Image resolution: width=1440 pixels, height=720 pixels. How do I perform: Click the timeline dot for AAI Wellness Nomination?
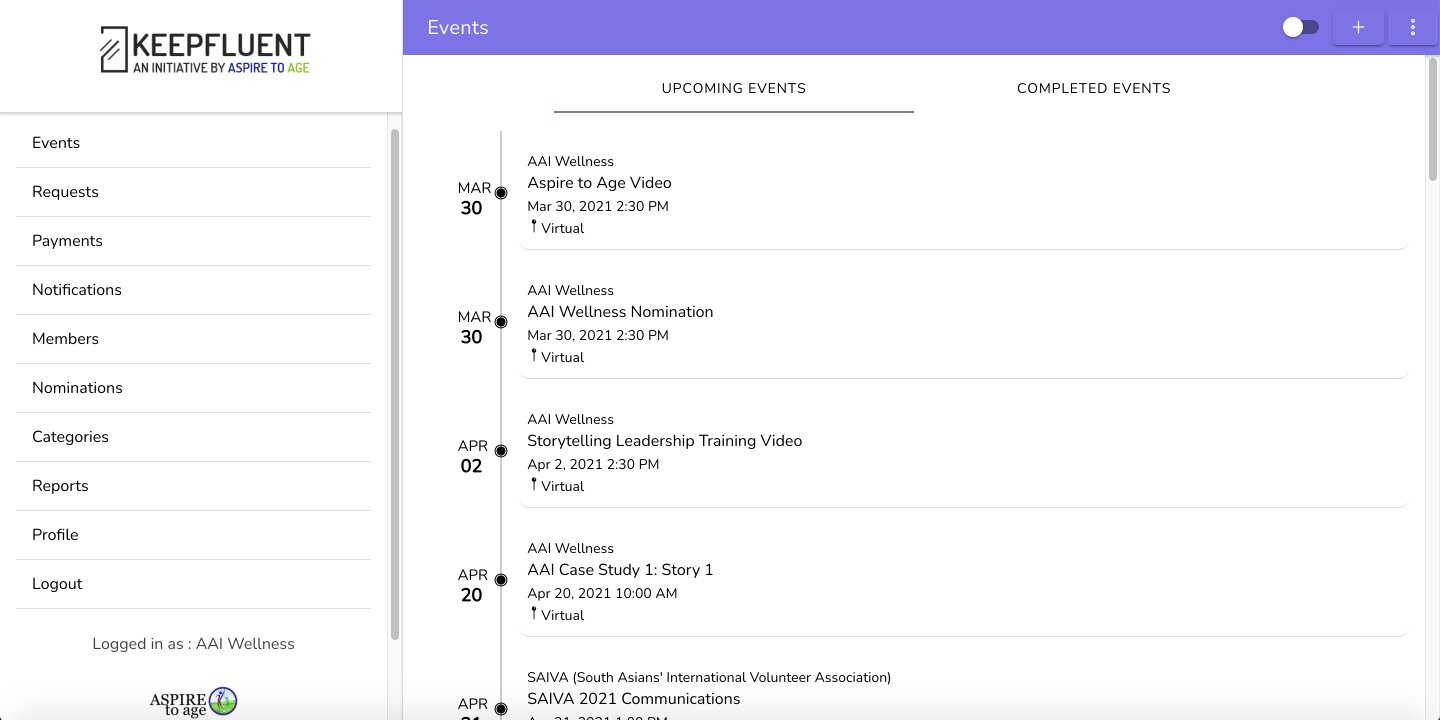click(501, 322)
